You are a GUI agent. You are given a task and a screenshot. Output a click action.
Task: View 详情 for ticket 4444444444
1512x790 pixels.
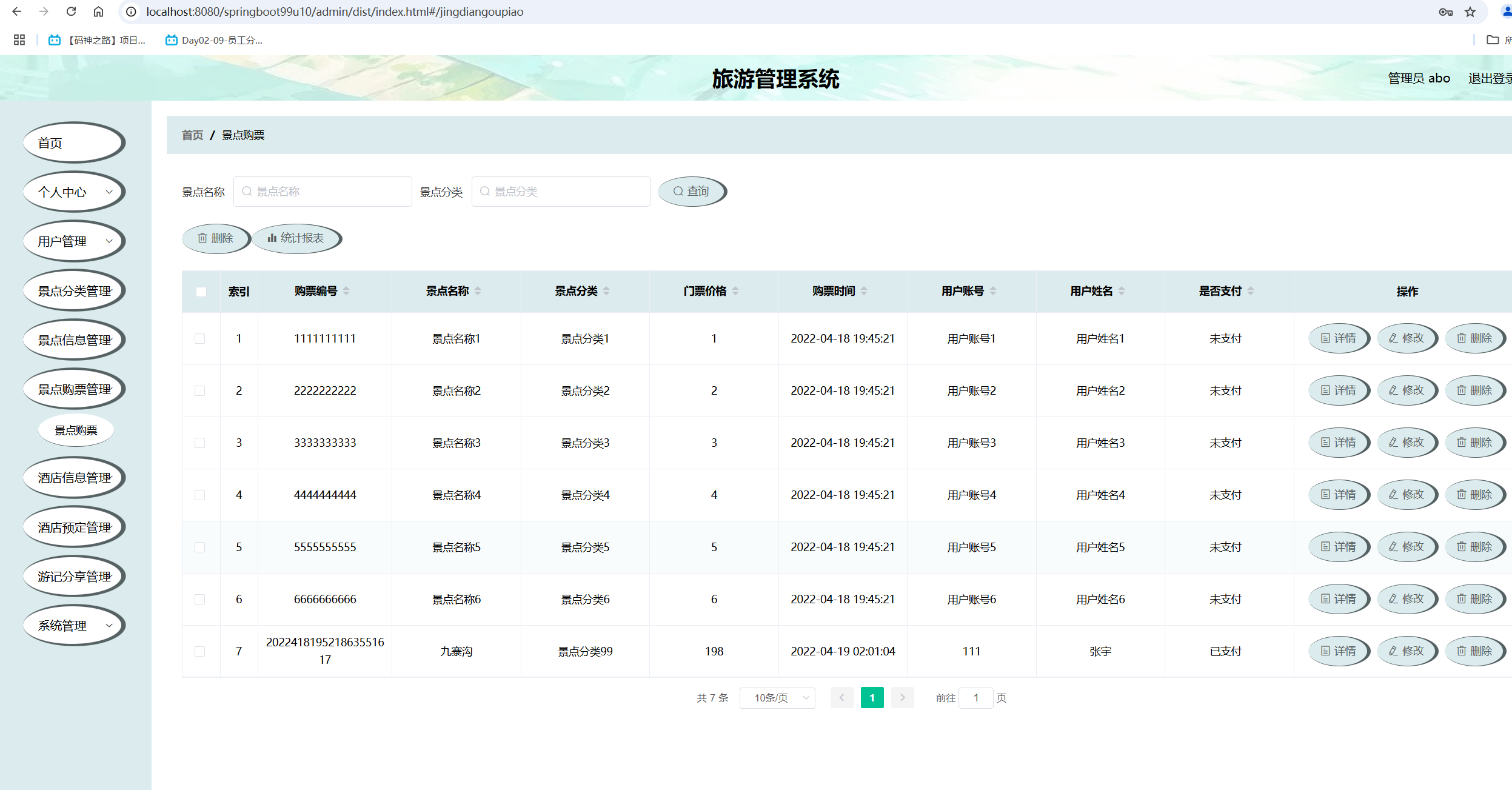click(x=1339, y=495)
